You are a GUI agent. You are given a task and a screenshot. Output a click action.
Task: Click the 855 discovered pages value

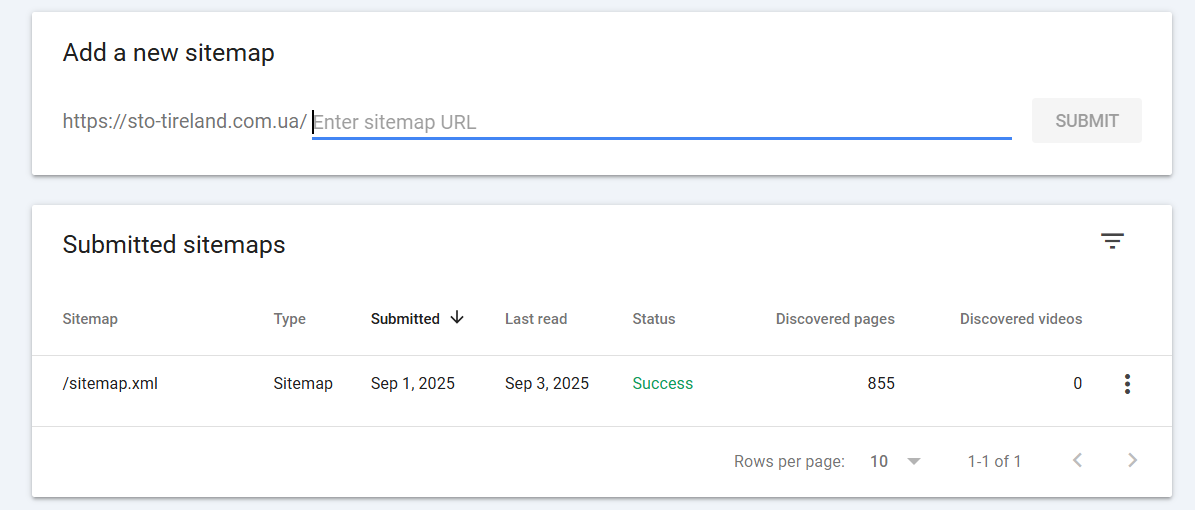click(881, 383)
